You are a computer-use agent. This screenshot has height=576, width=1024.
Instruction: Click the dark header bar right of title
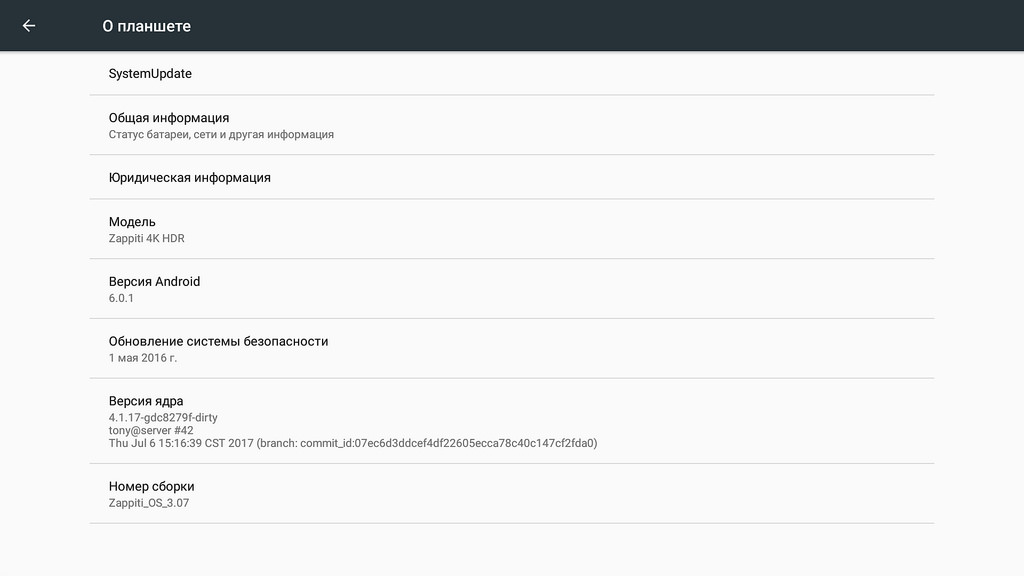pos(607,25)
